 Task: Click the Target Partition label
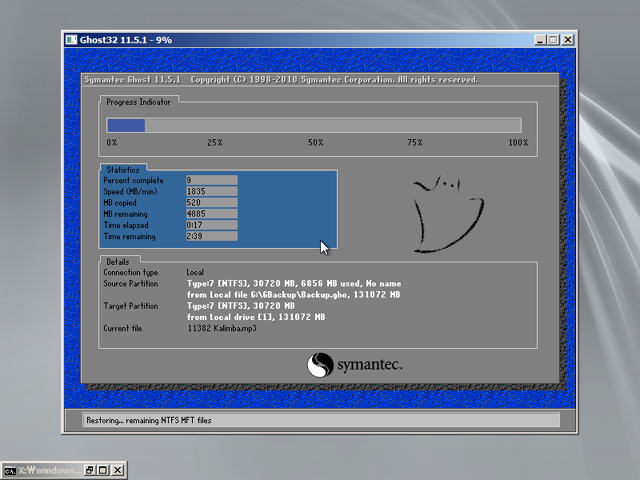[131, 306]
